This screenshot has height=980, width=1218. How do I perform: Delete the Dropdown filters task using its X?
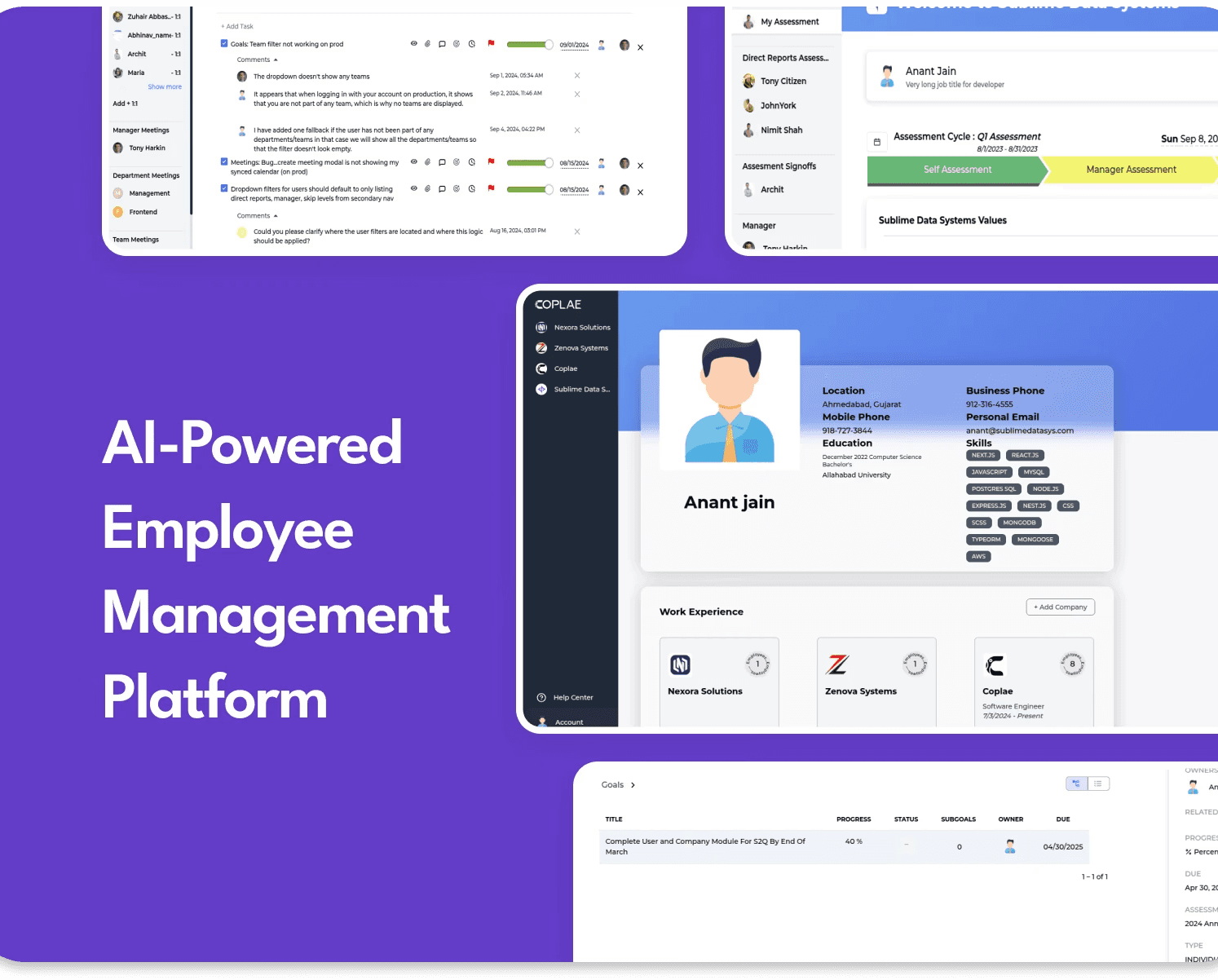(640, 192)
